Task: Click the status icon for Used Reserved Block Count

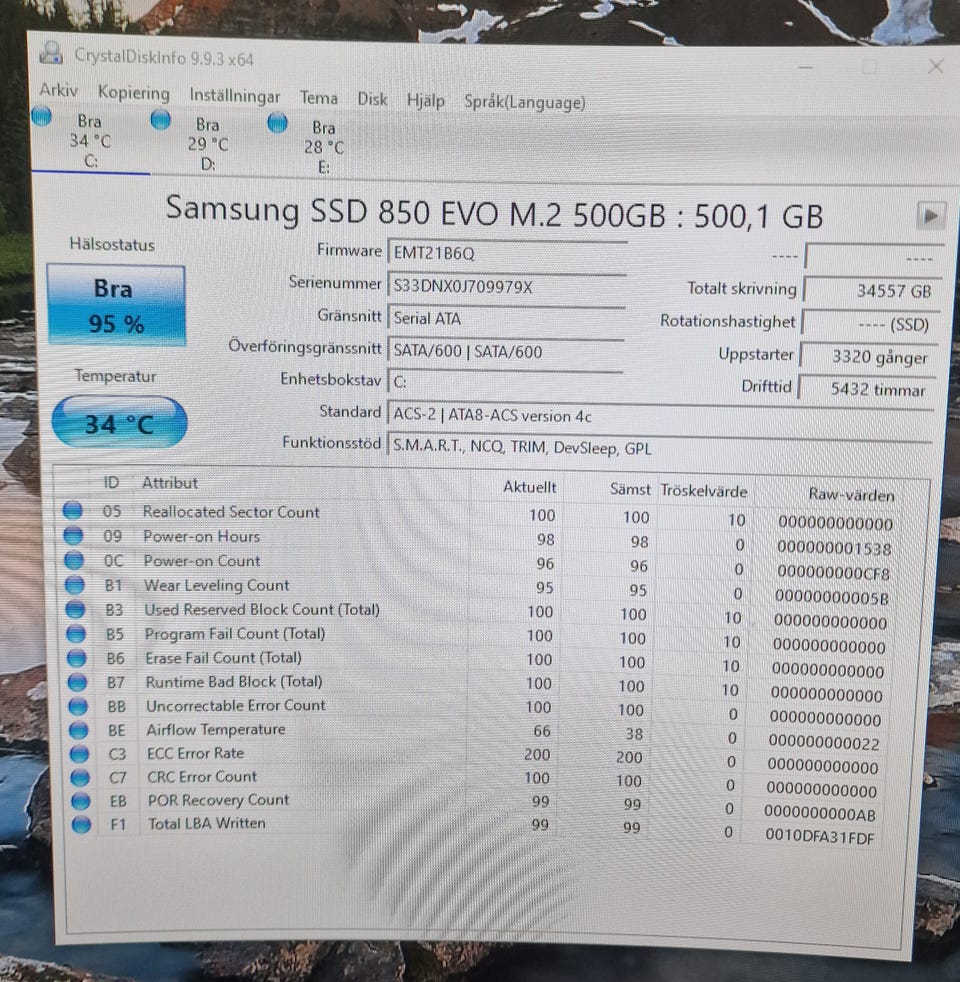Action: click(75, 609)
